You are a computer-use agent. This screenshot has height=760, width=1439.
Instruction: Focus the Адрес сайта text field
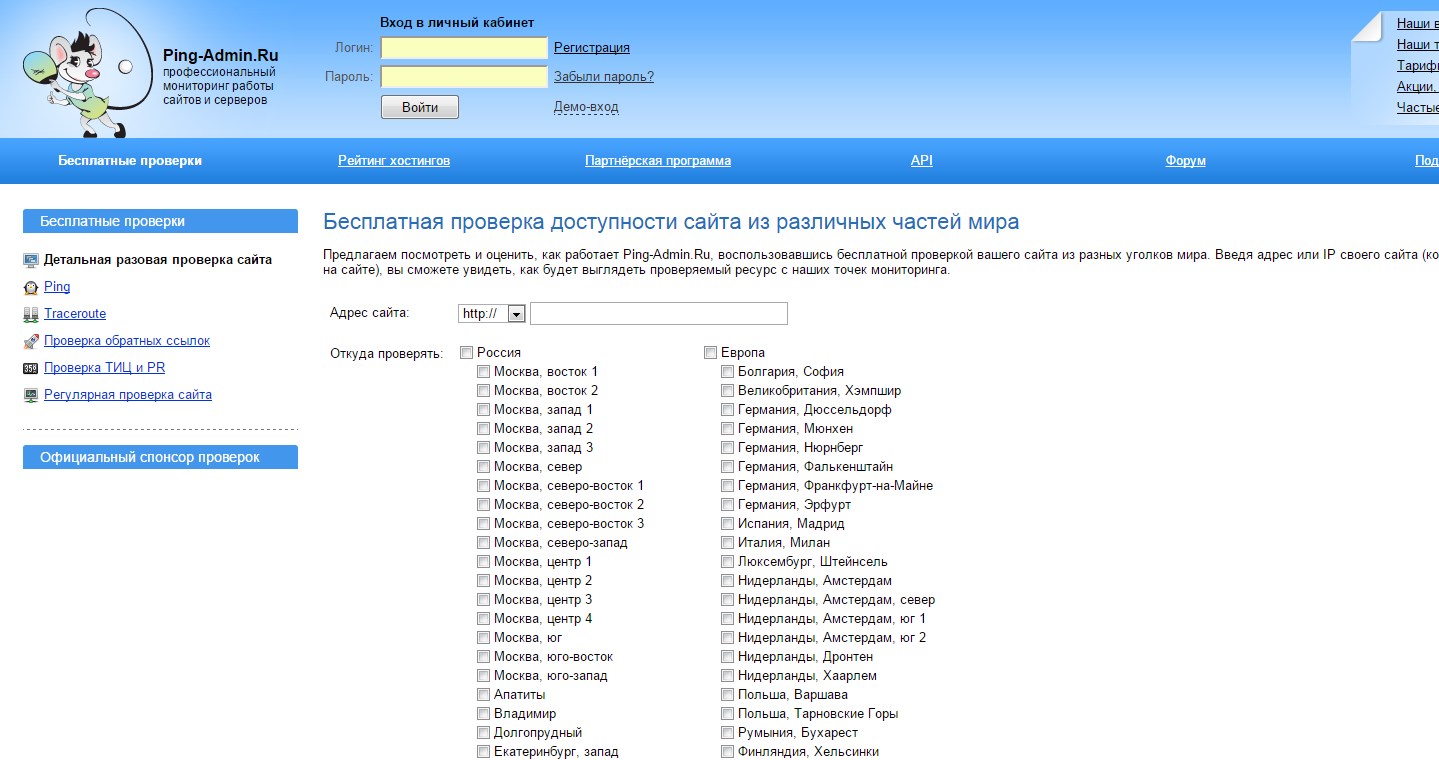click(x=659, y=314)
